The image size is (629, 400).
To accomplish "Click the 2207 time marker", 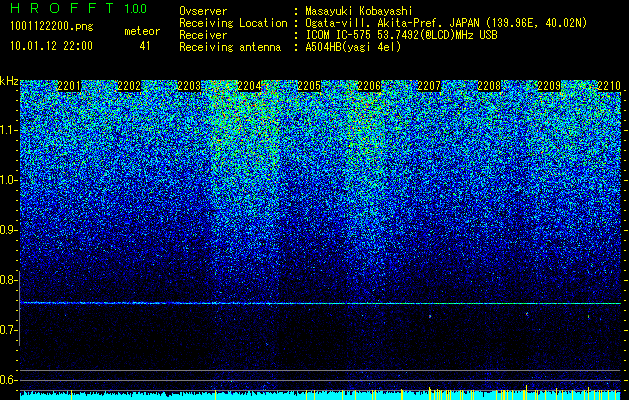I will 429,86.
